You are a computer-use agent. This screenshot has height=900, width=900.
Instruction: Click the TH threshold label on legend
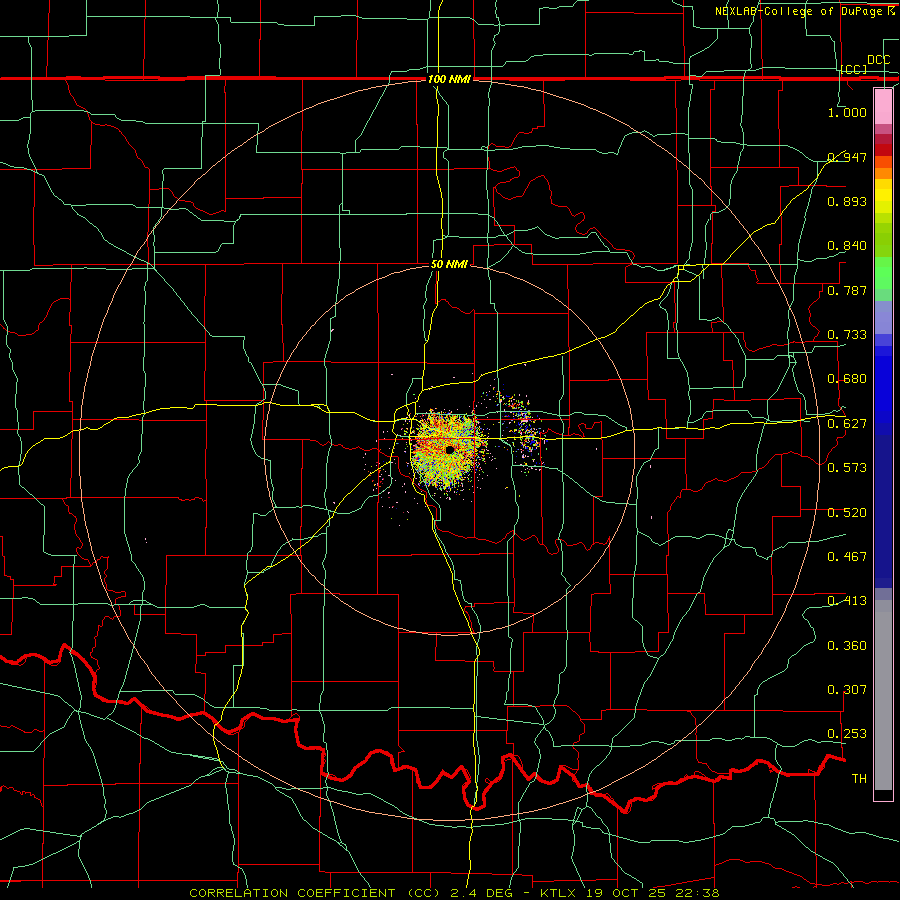[859, 779]
